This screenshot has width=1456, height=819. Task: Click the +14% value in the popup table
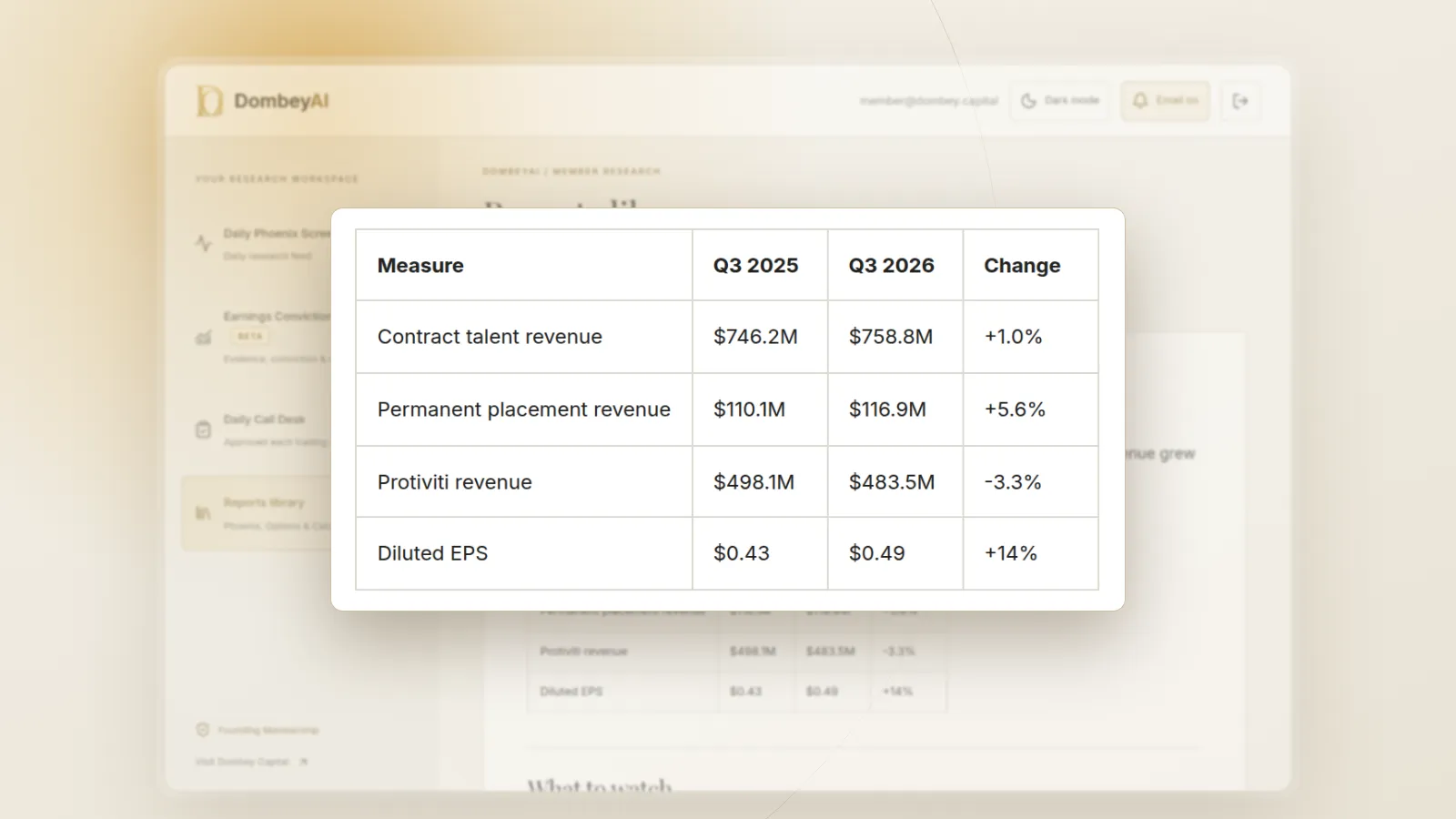(1010, 553)
